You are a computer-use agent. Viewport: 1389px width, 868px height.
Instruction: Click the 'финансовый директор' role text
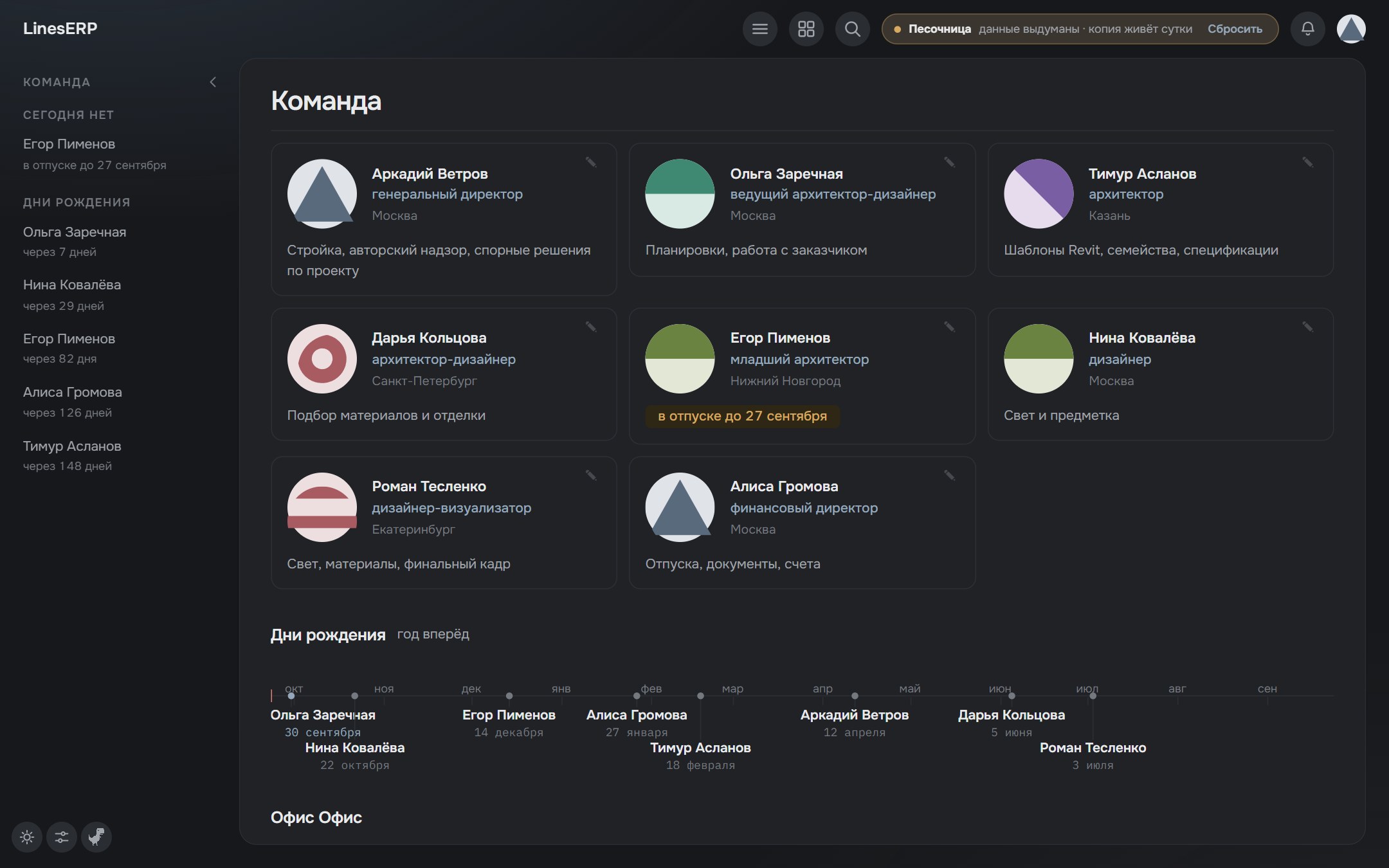point(804,508)
